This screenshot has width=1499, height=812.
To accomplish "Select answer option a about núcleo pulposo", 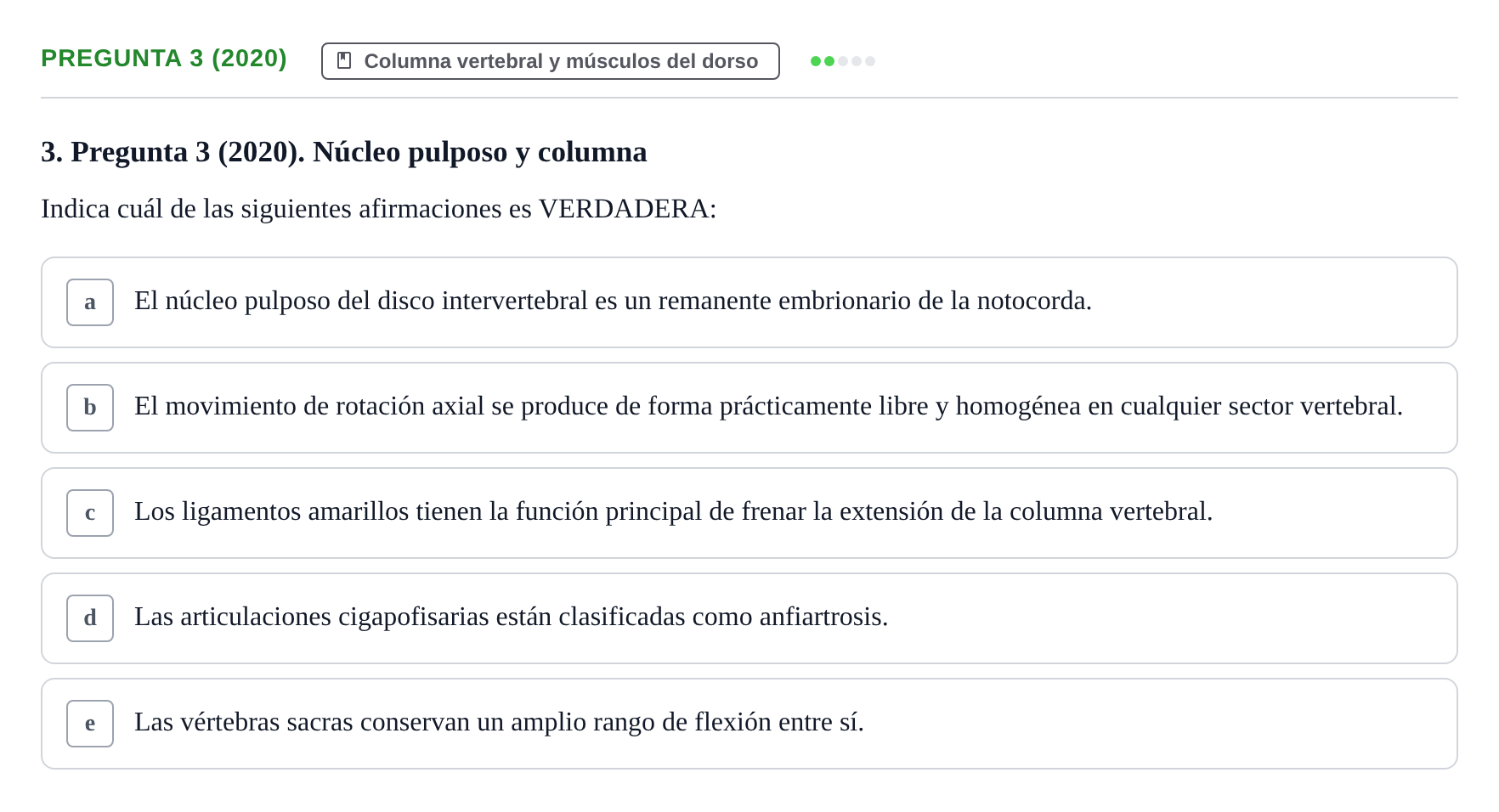I will click(x=749, y=302).
